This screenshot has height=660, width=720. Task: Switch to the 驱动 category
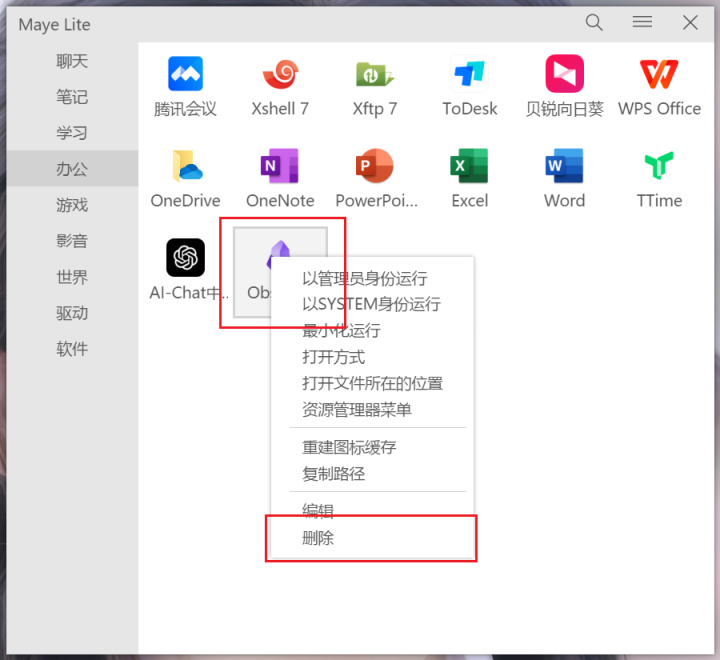72,313
